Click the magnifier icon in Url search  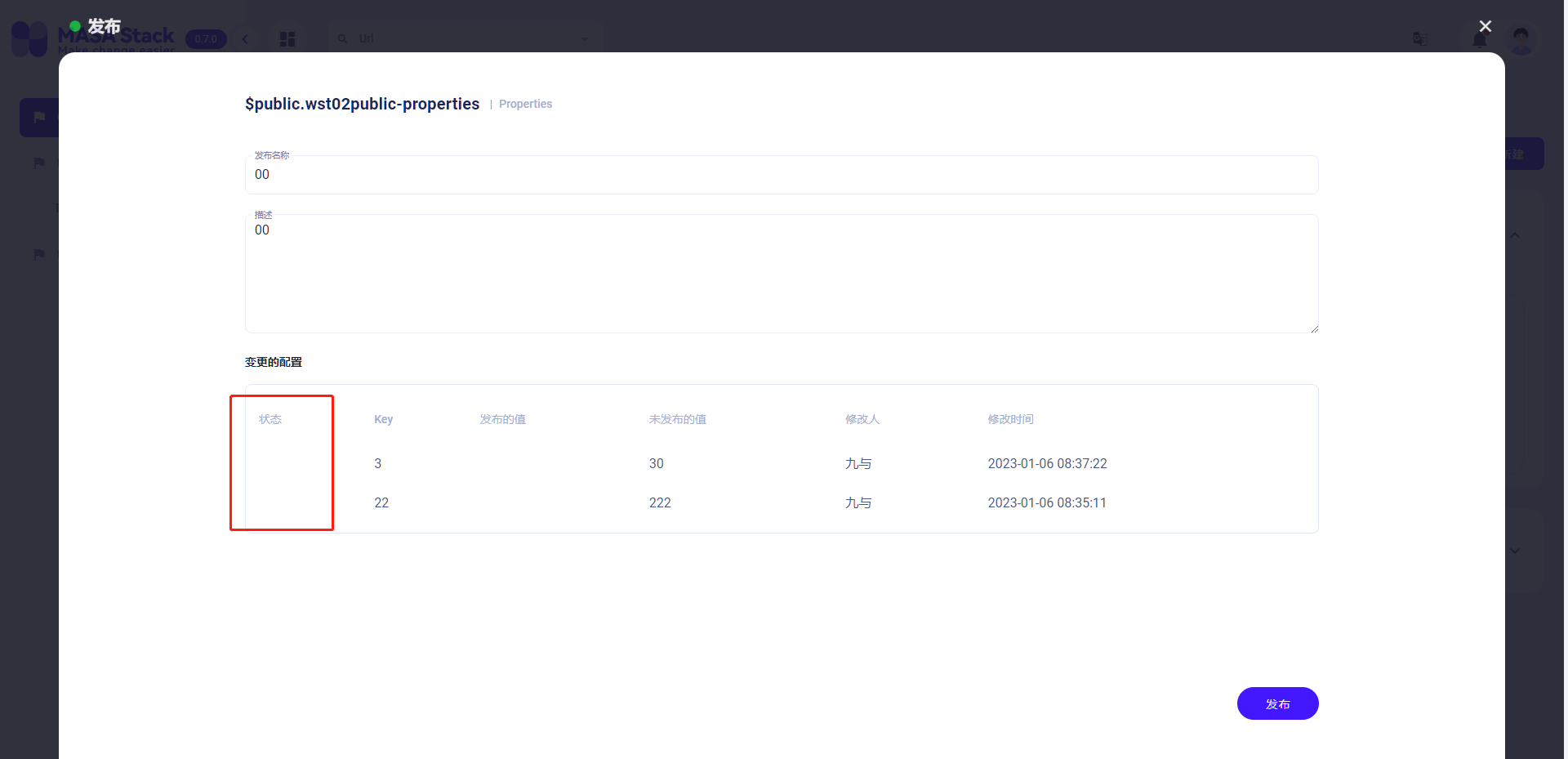(343, 38)
